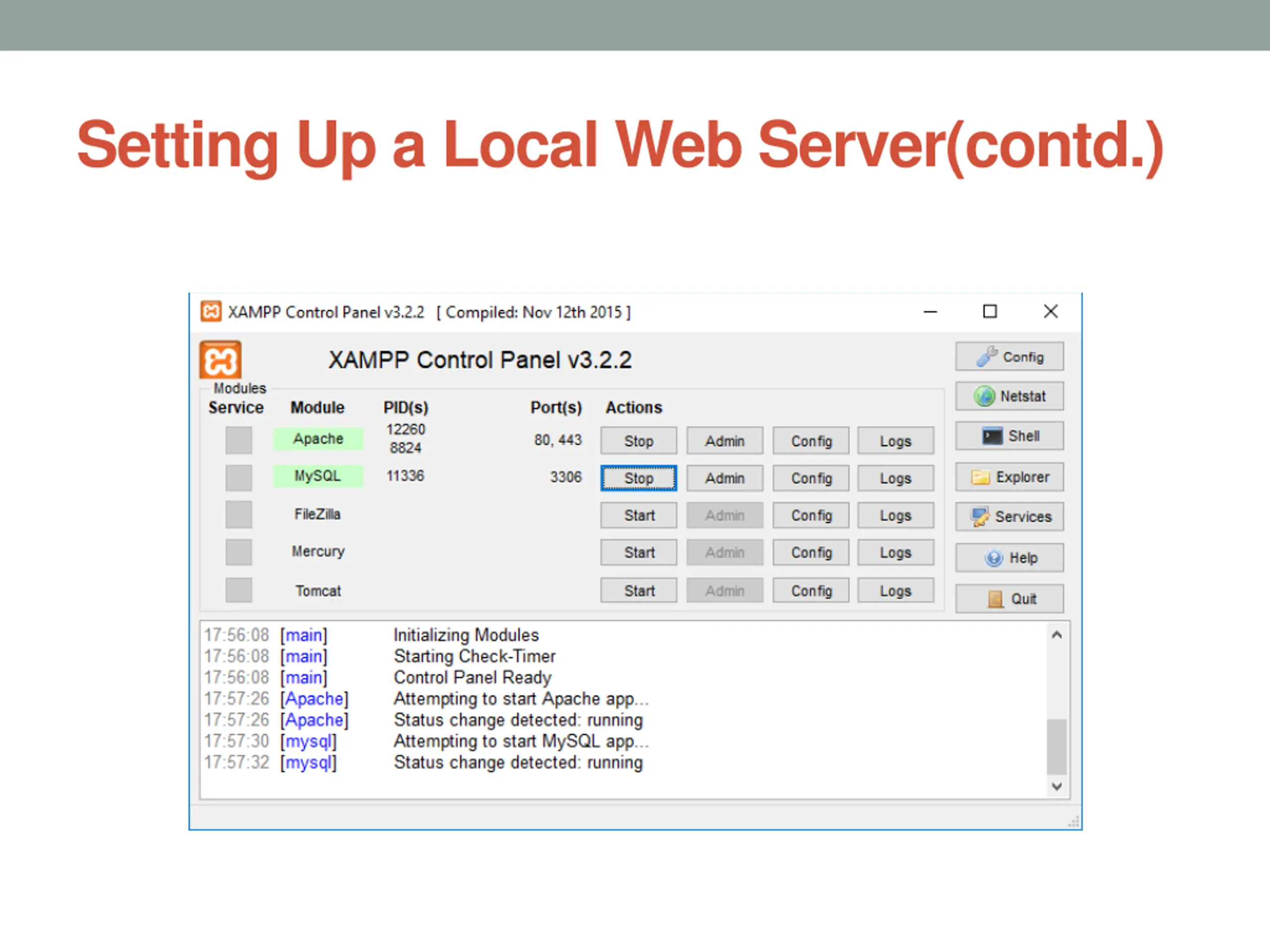Image resolution: width=1270 pixels, height=952 pixels.
Task: Launch the Shell terminal button
Action: 1010,436
